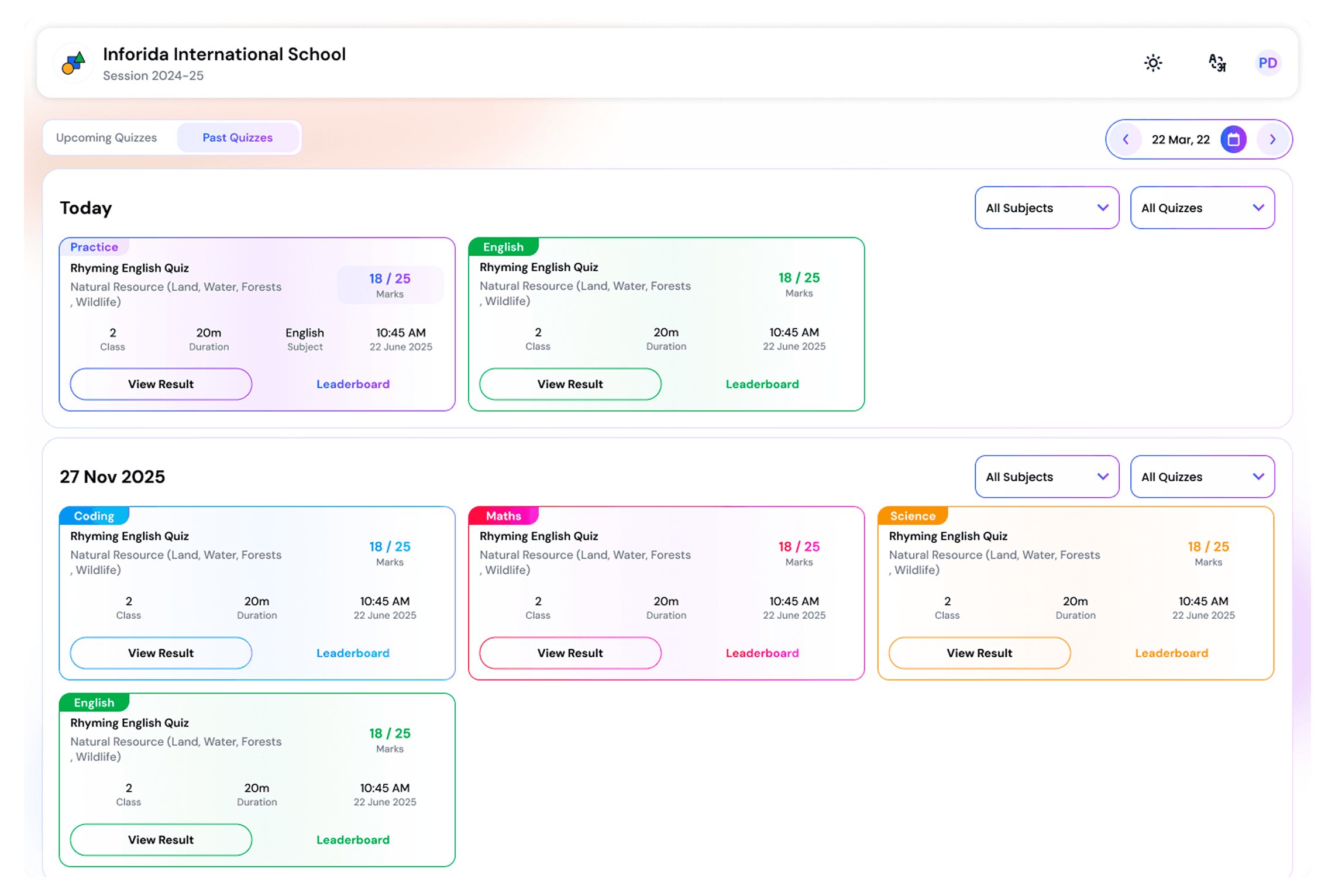Click the 22 Mar, 22 date text

point(1180,140)
